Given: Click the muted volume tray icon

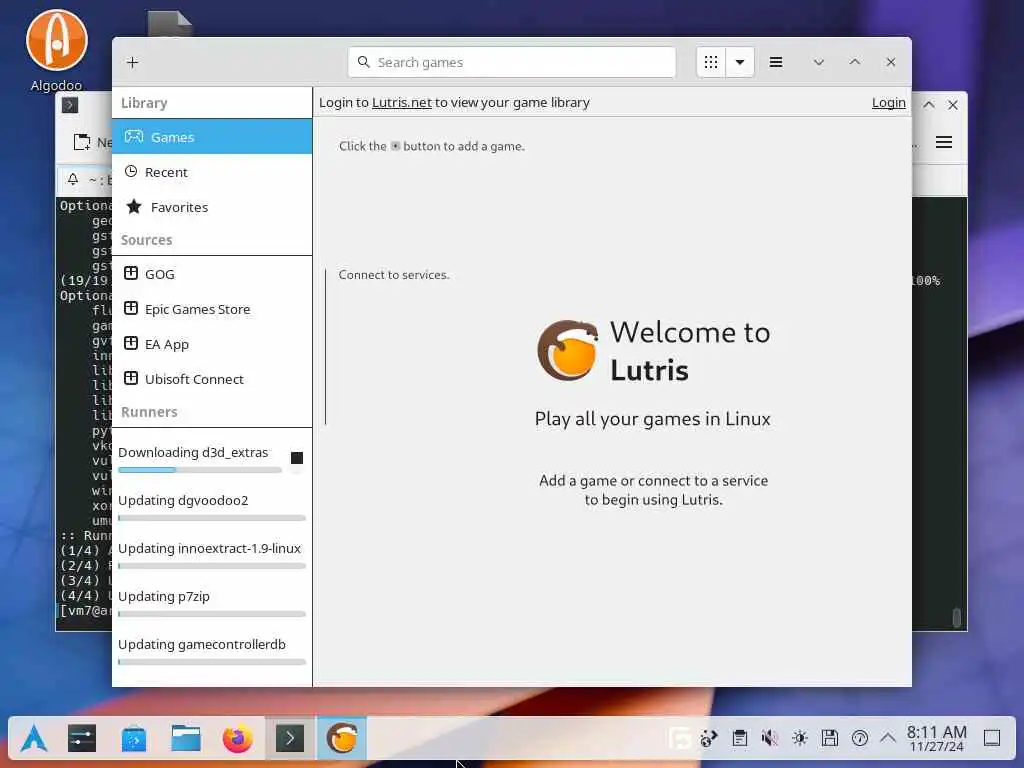Looking at the screenshot, I should pos(769,739).
